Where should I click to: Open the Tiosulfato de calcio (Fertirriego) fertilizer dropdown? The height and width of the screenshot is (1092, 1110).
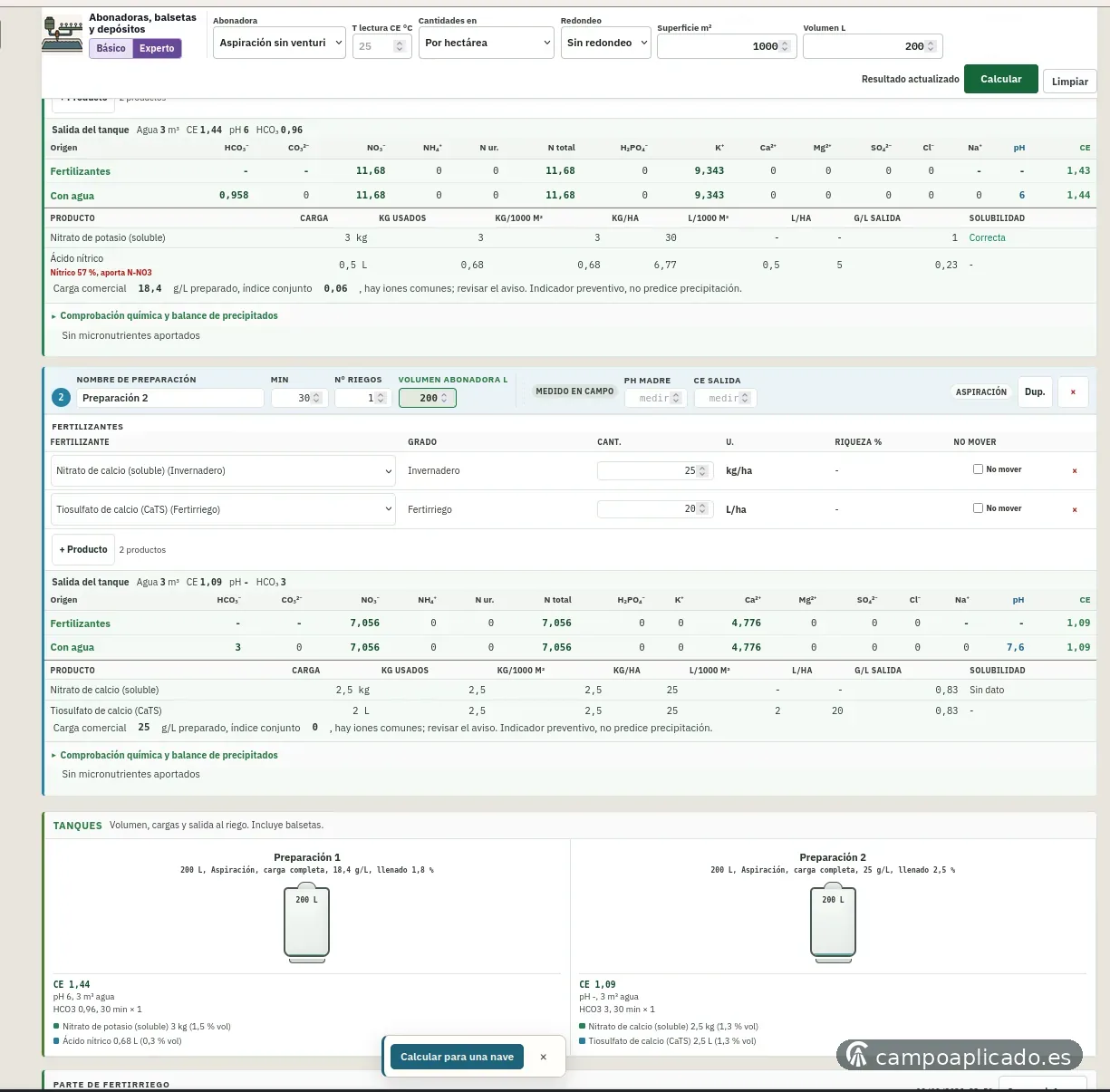[223, 510]
